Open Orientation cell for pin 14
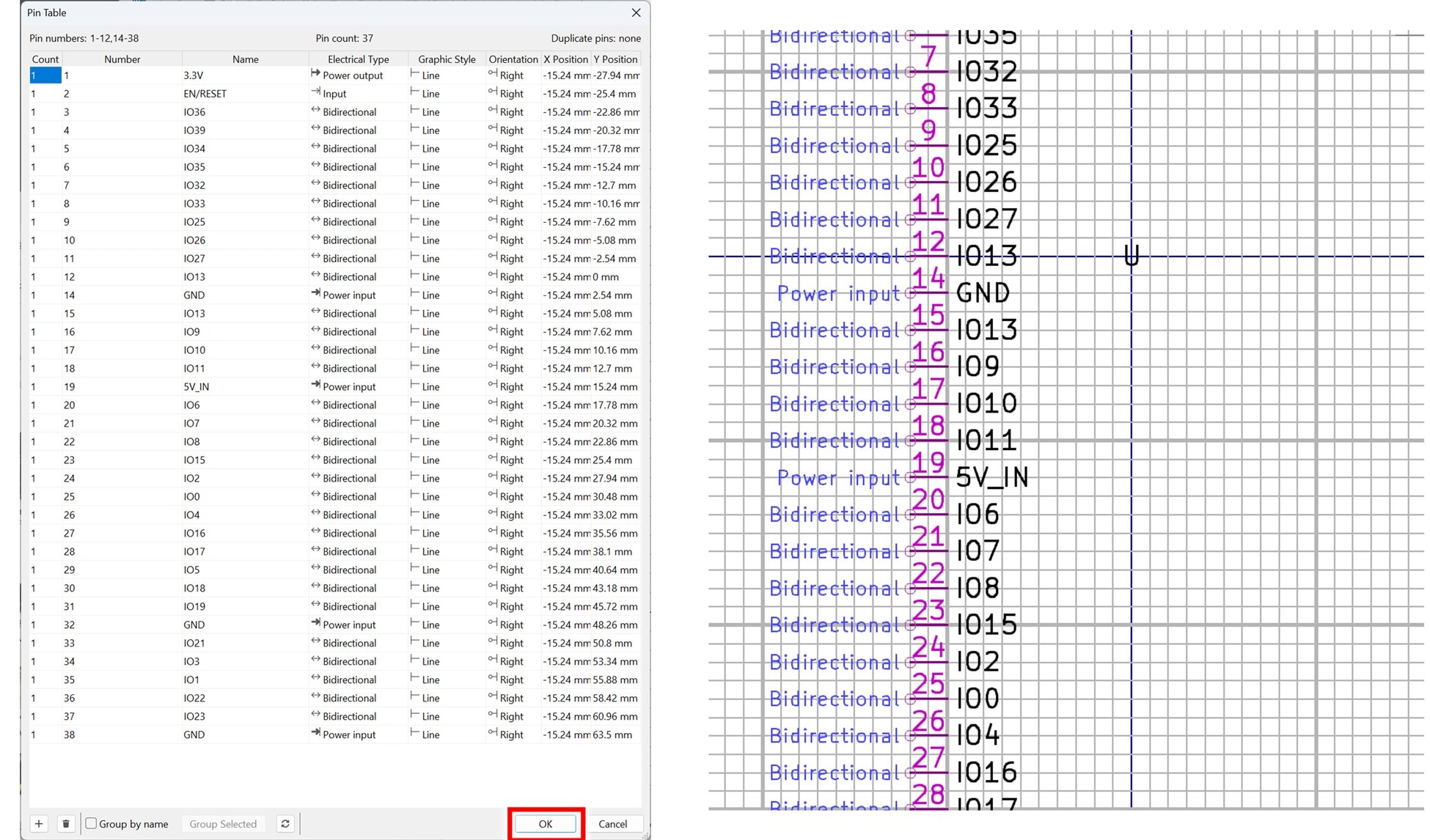 point(512,295)
